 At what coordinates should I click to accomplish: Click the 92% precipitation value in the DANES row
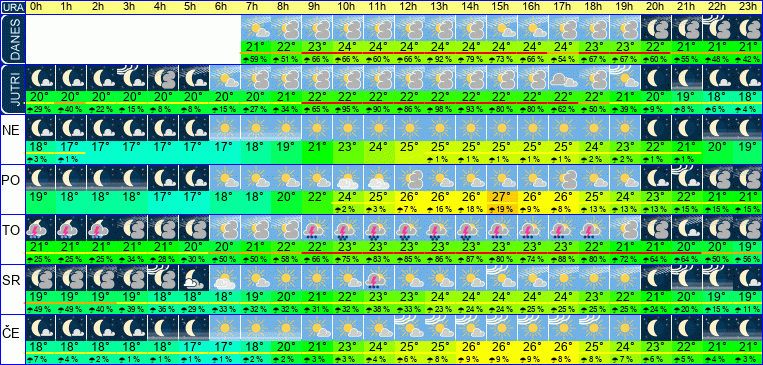tap(439, 59)
